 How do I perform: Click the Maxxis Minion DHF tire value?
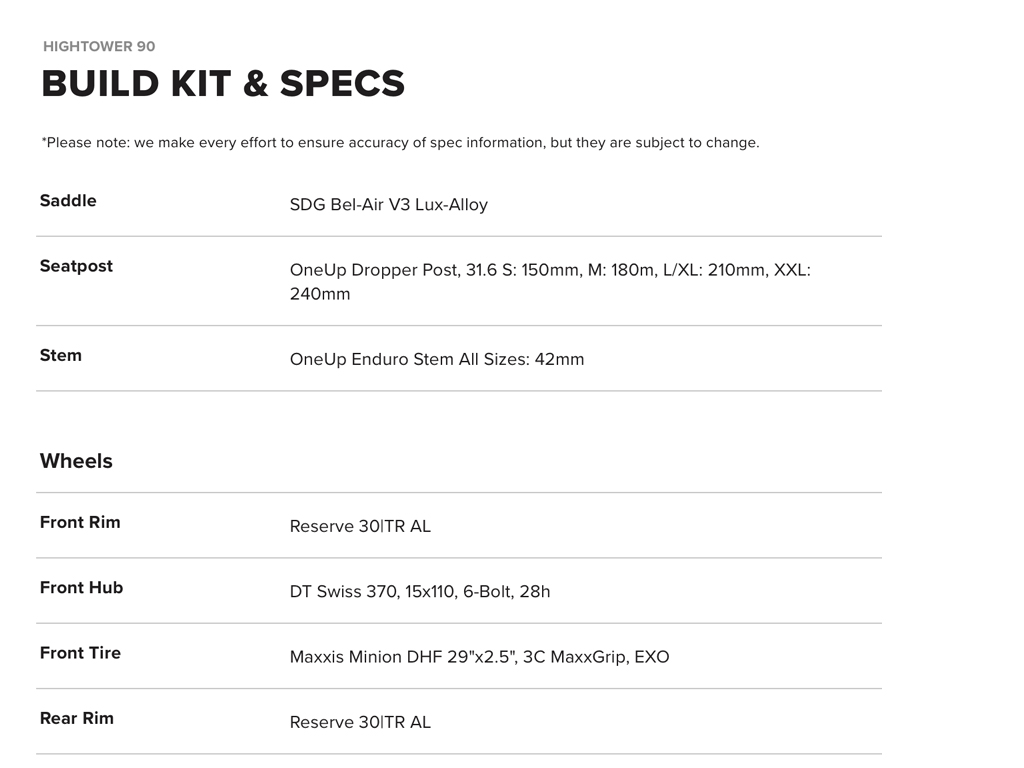point(479,657)
